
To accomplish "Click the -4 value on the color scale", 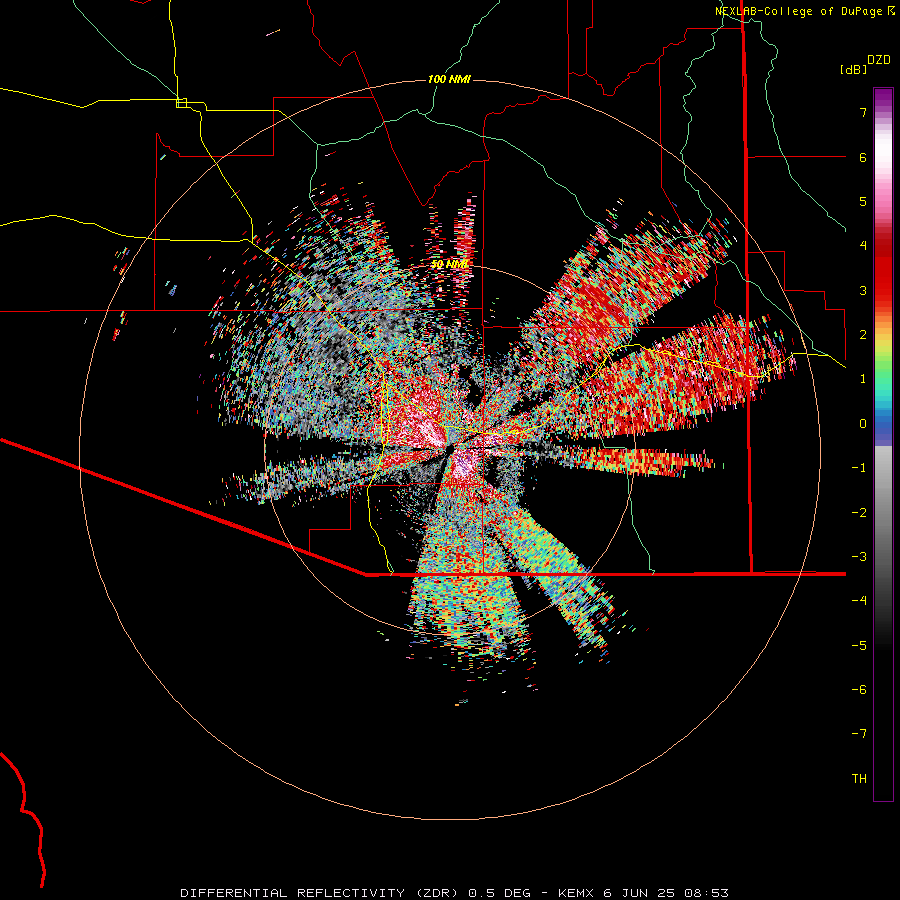I will pyautogui.click(x=859, y=601).
